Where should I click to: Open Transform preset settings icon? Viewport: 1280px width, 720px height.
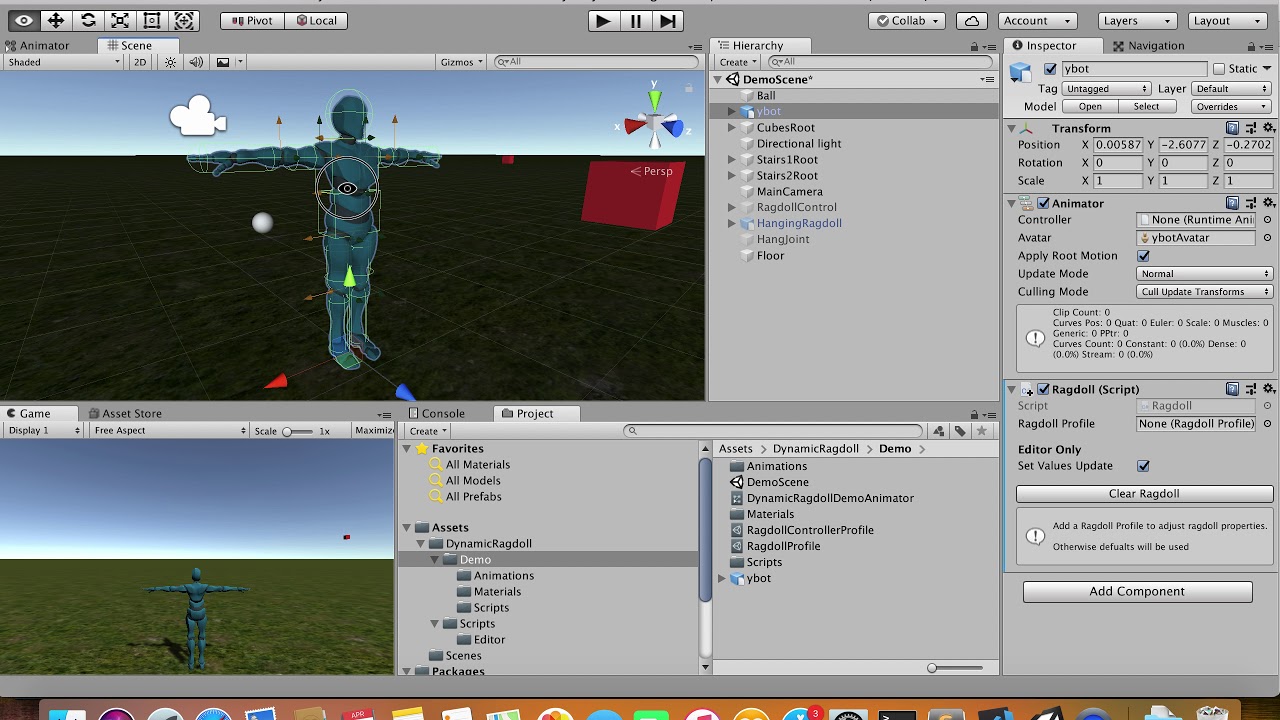(1251, 128)
